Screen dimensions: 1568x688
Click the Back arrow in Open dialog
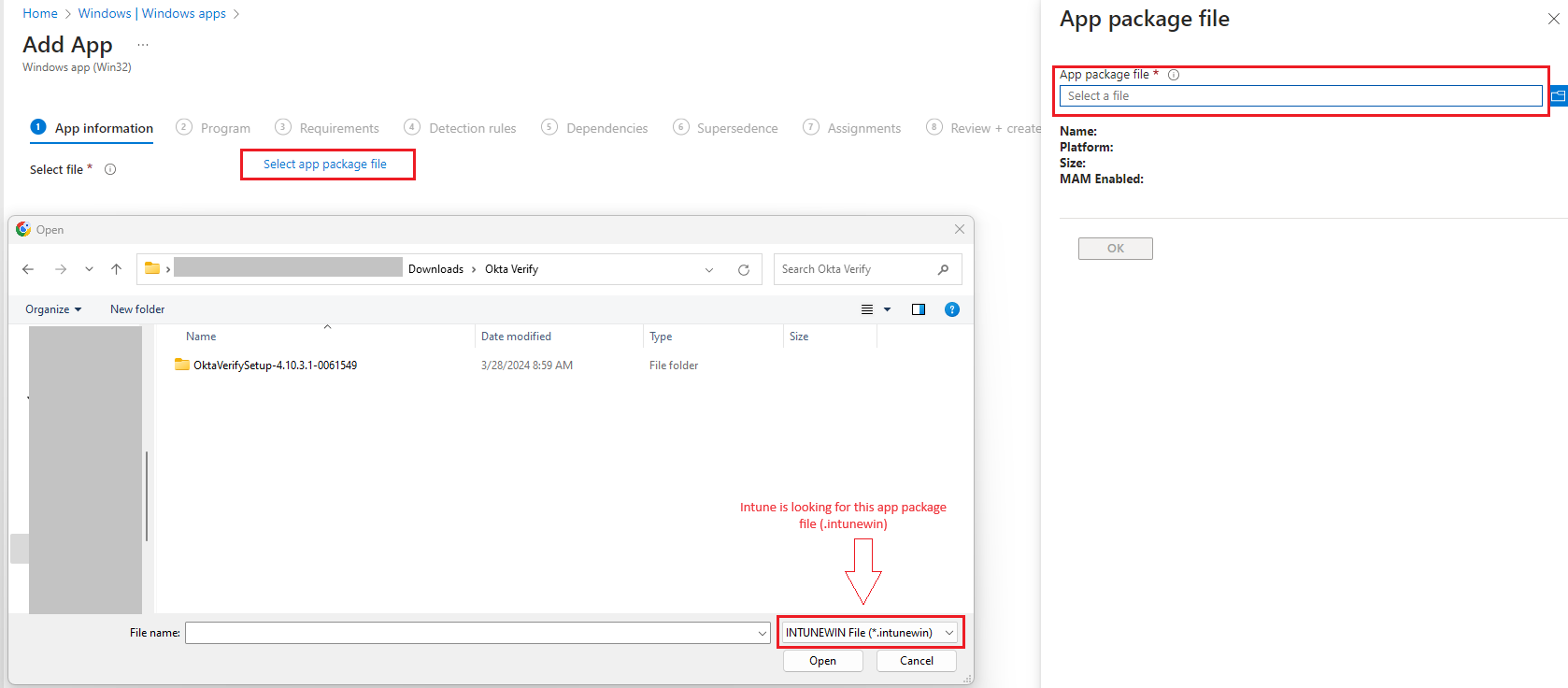click(x=28, y=269)
